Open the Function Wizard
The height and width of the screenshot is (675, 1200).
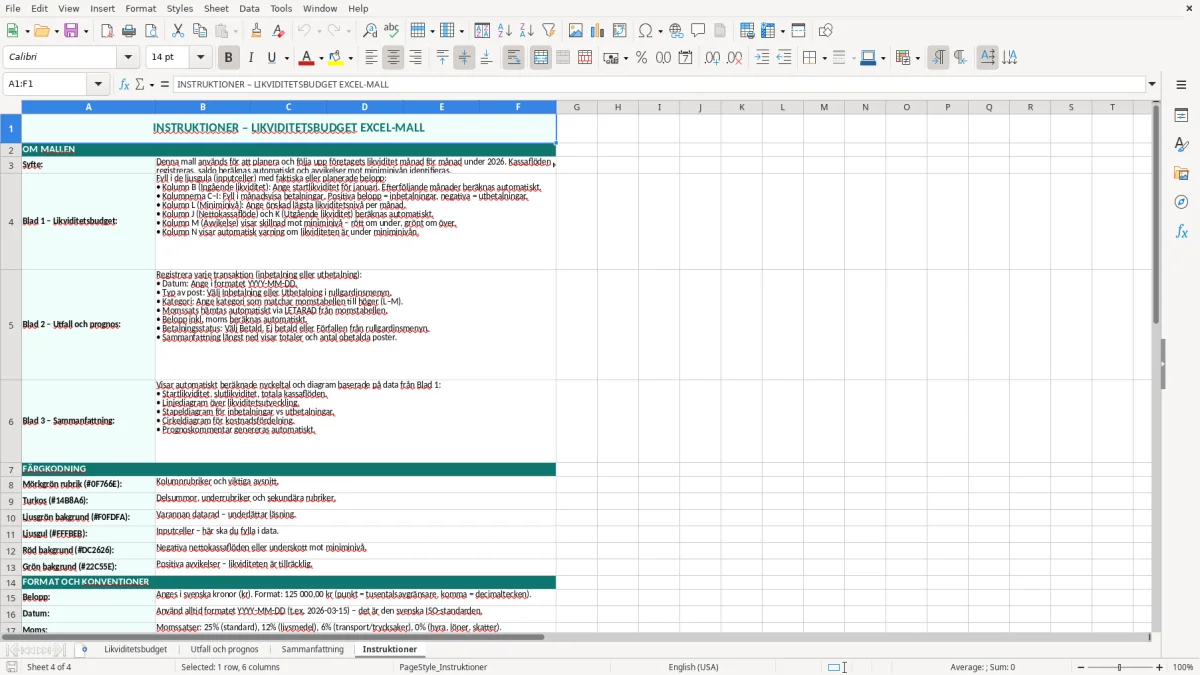(124, 84)
